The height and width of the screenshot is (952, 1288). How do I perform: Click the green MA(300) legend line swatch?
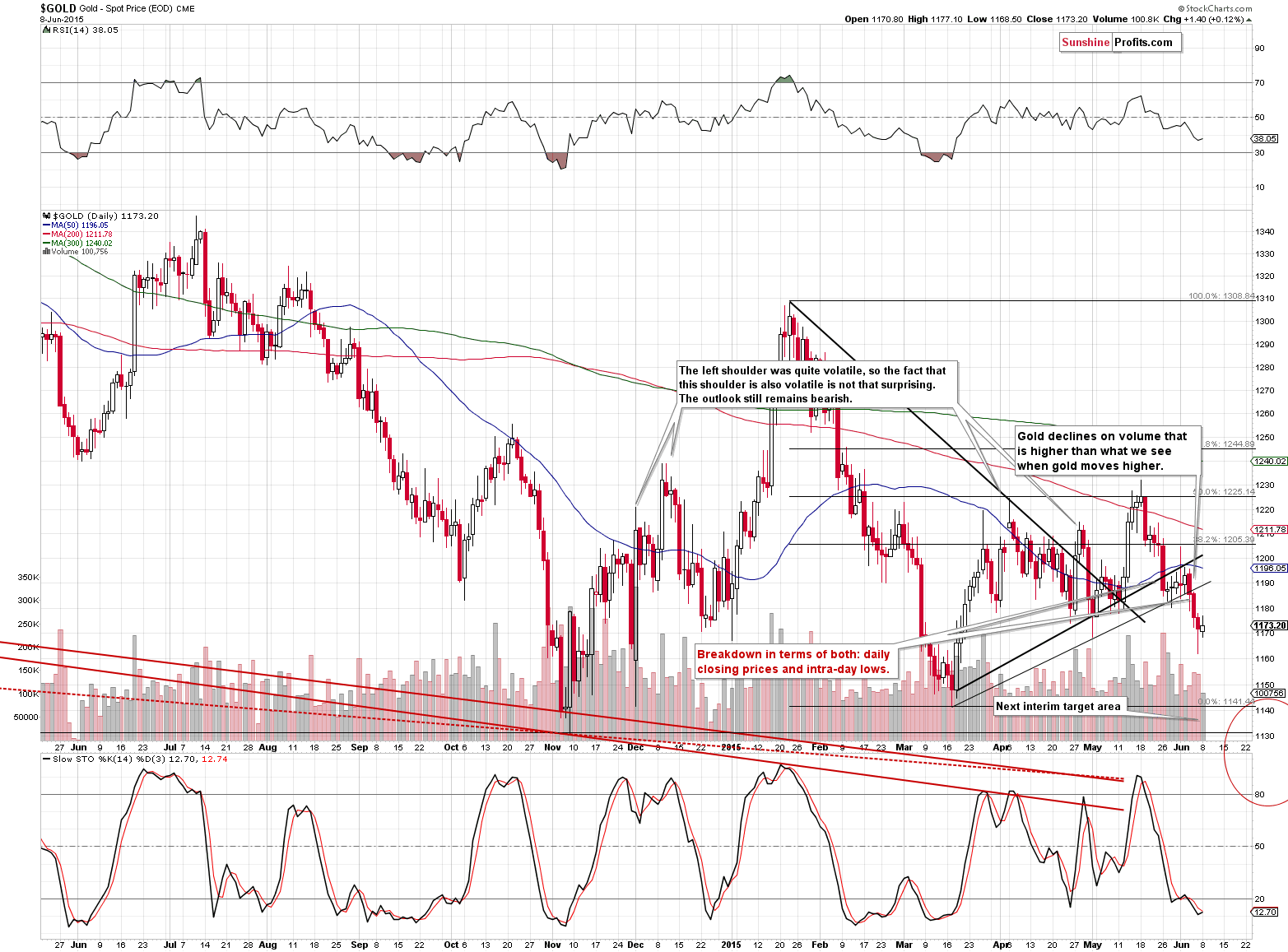coord(46,244)
